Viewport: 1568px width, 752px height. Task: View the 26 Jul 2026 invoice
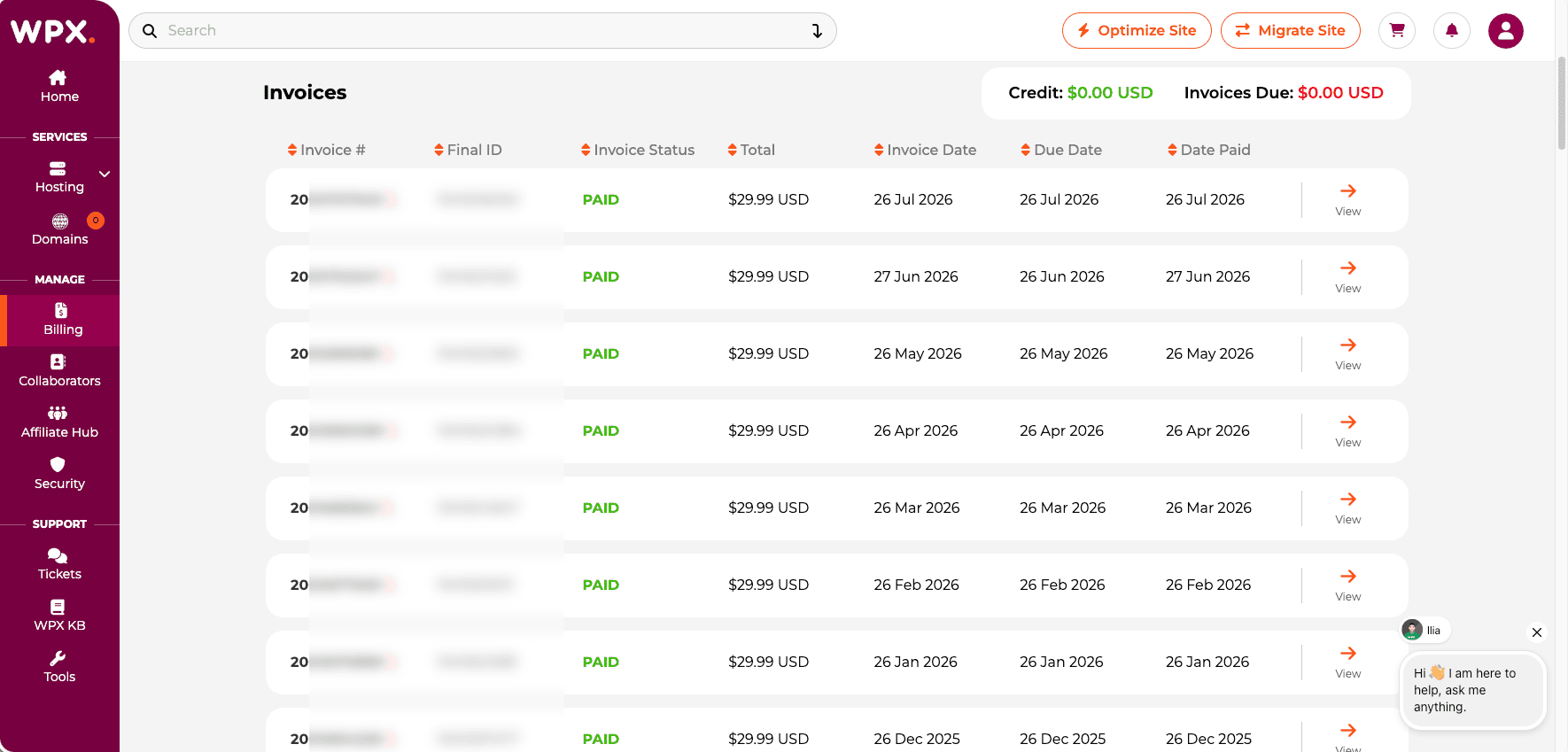[1348, 200]
